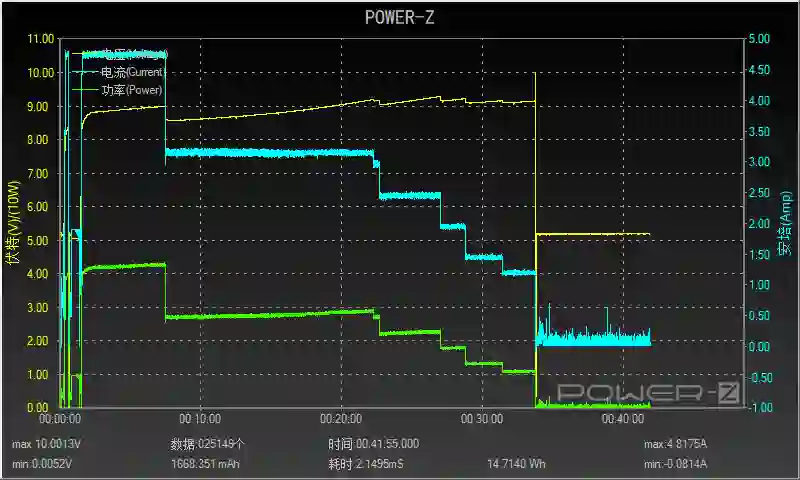Screen dimensions: 800x480
Task: Click the 4.50 ampere axis label
Action: 759,70
